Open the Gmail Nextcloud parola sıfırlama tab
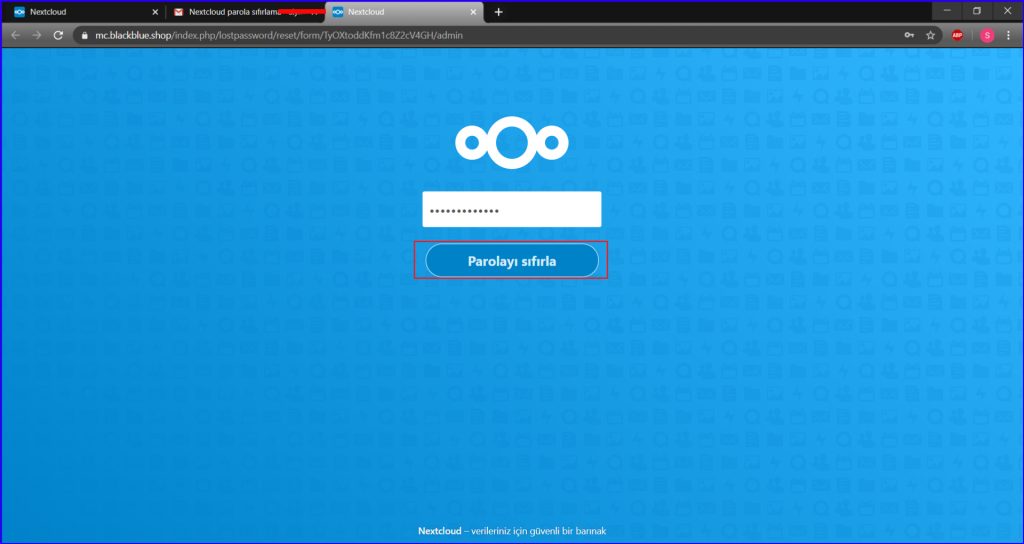 244,12
